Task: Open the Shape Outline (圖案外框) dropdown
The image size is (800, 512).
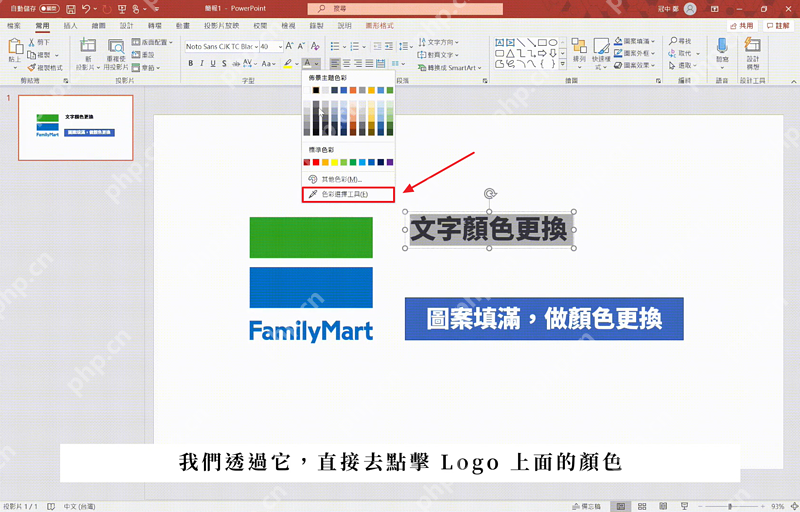Action: pos(634,53)
